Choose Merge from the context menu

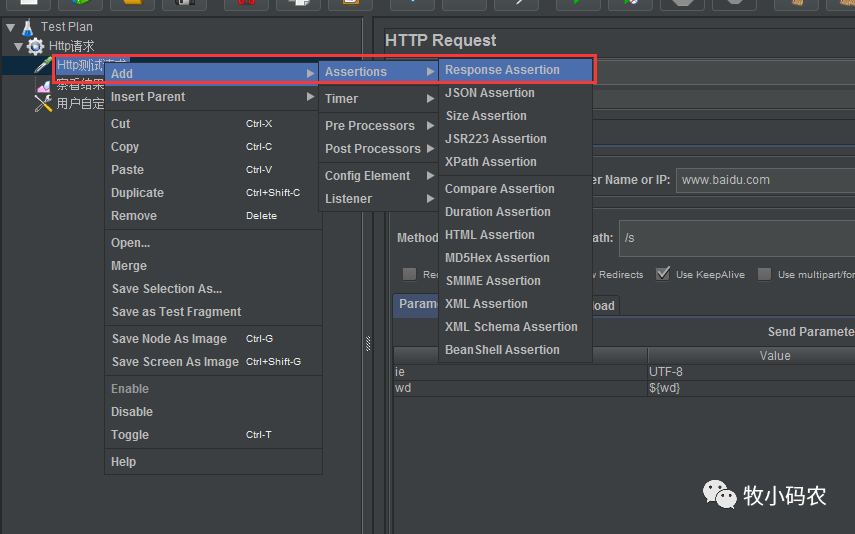(213, 266)
